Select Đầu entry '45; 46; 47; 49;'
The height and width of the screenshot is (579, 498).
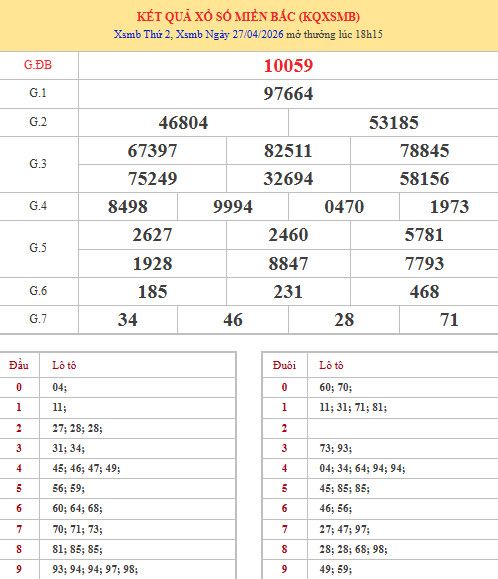[86, 468]
